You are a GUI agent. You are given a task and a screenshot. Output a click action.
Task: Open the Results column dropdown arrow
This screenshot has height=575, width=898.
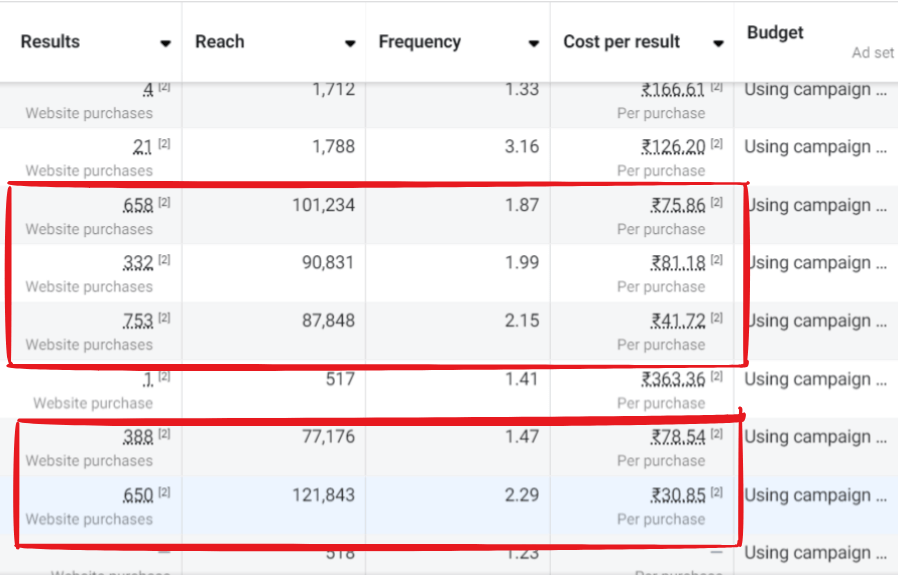point(165,43)
